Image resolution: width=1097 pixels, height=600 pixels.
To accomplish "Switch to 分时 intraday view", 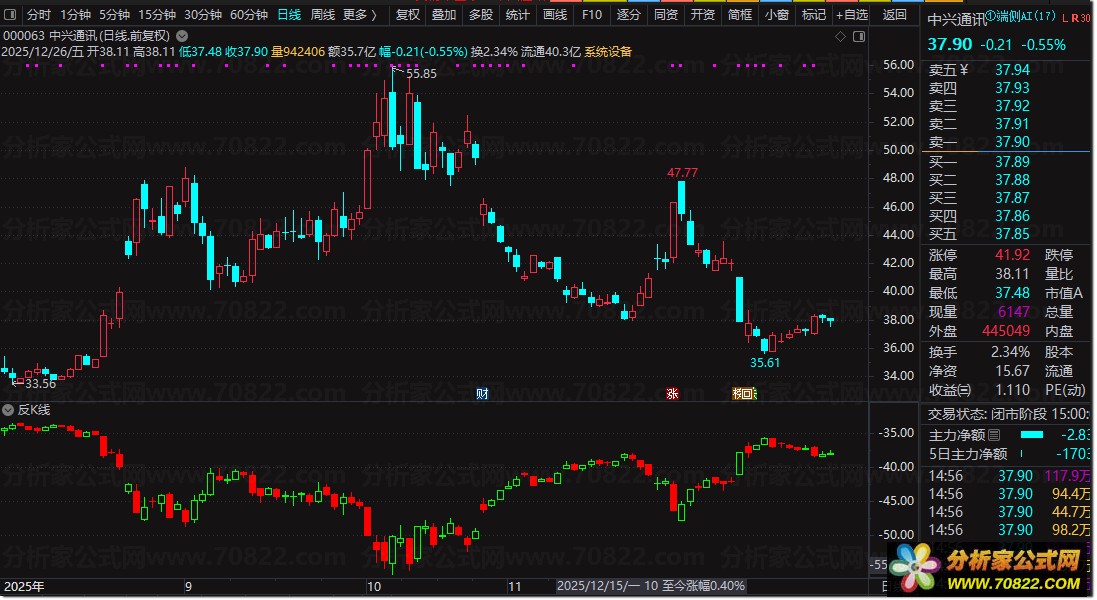I will click(x=38, y=15).
